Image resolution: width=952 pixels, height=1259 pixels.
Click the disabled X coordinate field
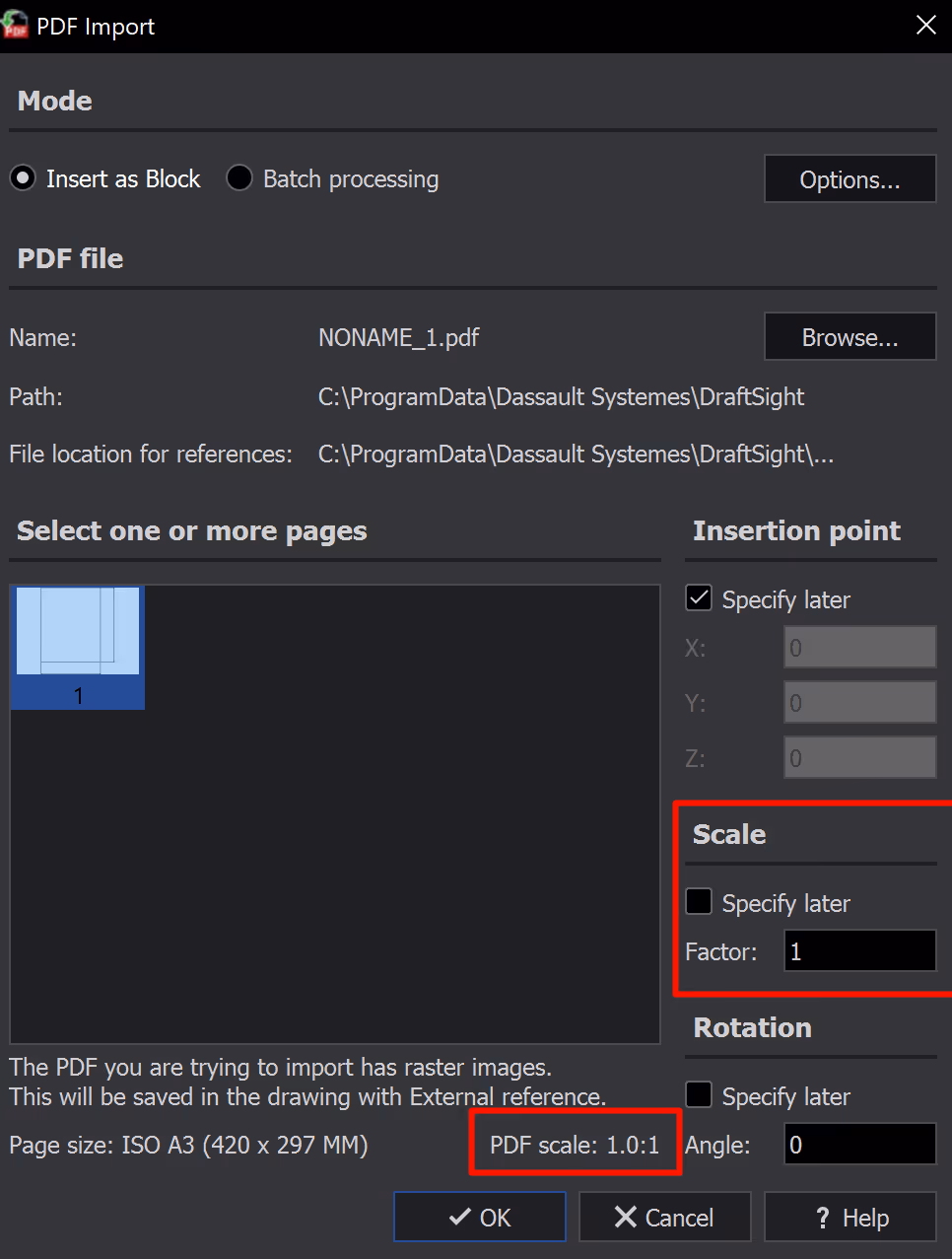(859, 648)
